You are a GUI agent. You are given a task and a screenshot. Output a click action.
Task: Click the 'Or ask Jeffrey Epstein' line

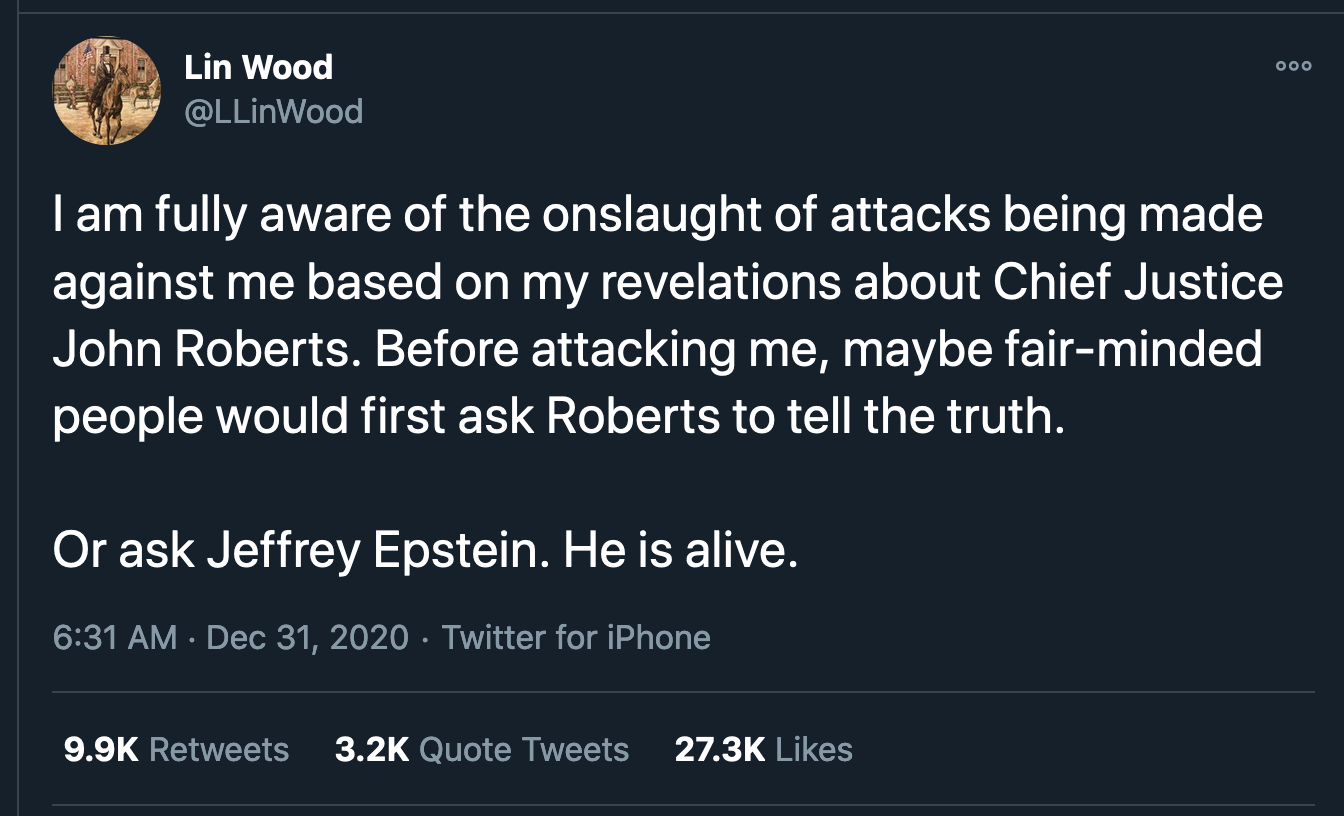coord(300,552)
